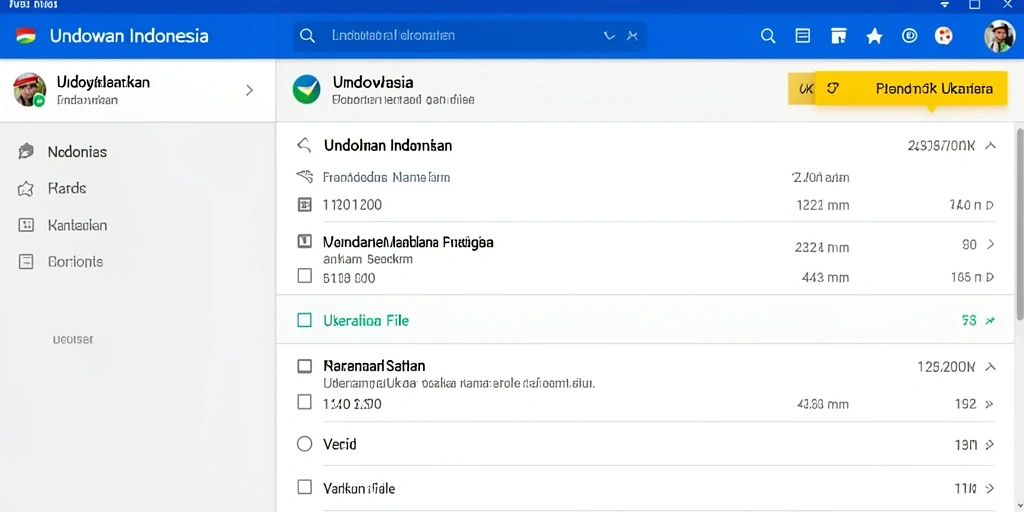Screen dimensions: 1024x512
Task: Collapse the Undolnan Indonisan section chevron
Action: click(x=990, y=146)
